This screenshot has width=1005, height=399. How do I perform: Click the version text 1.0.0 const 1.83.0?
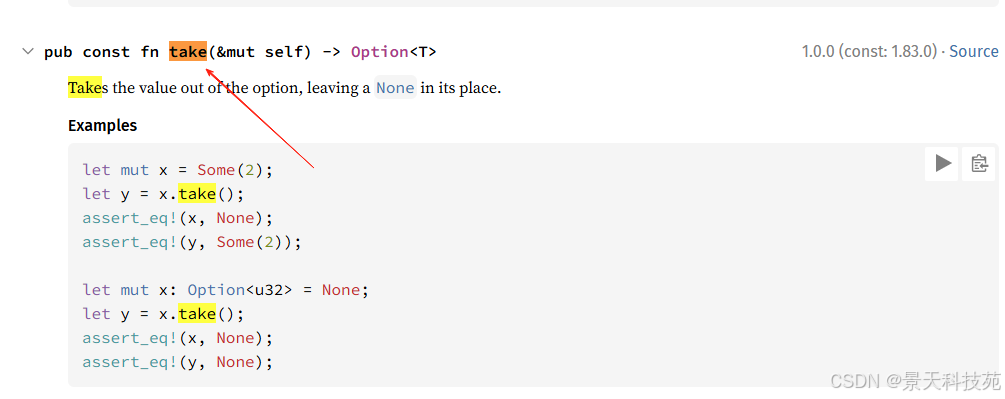pos(870,51)
